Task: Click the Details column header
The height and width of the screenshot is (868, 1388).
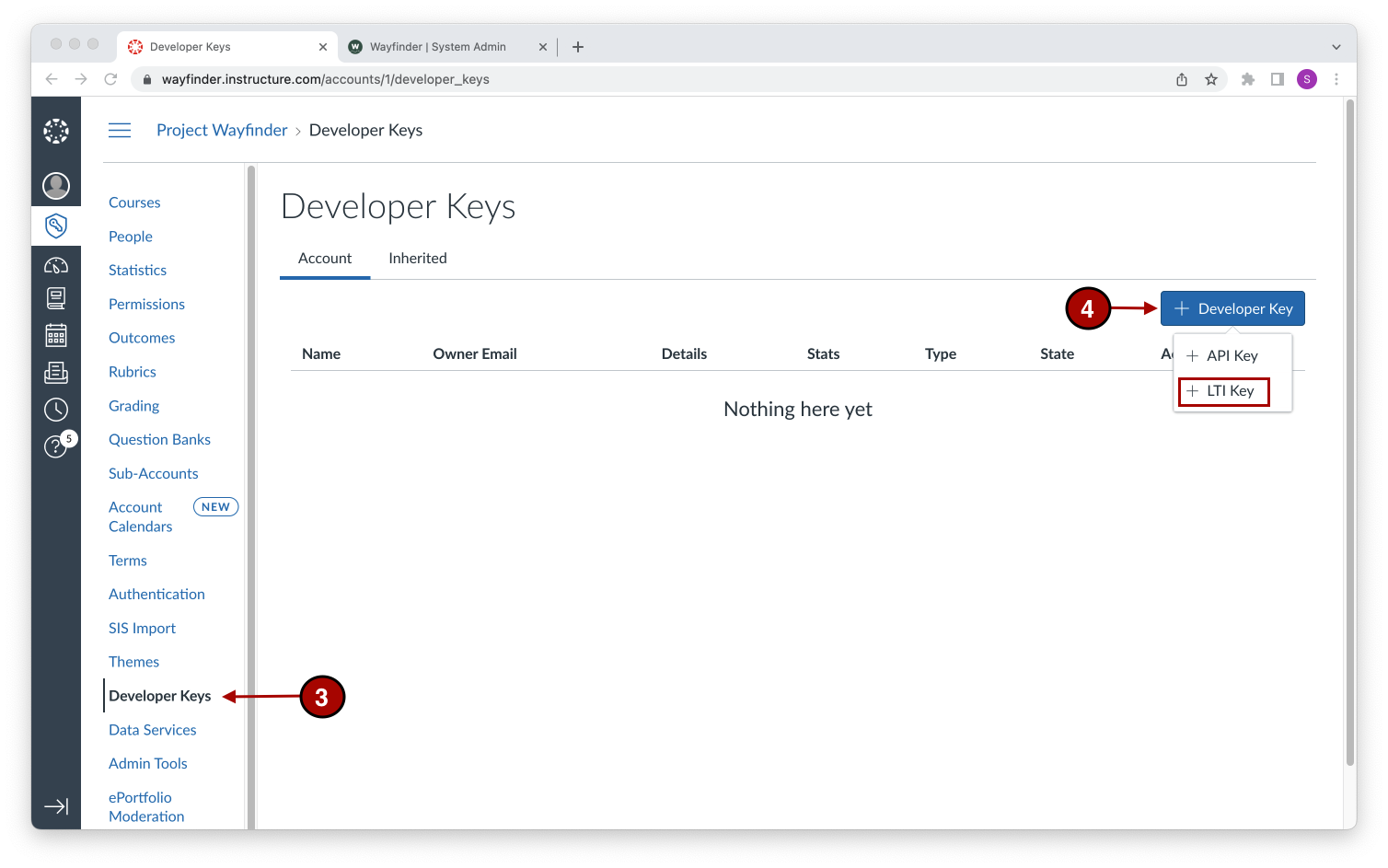Action: coord(684,354)
